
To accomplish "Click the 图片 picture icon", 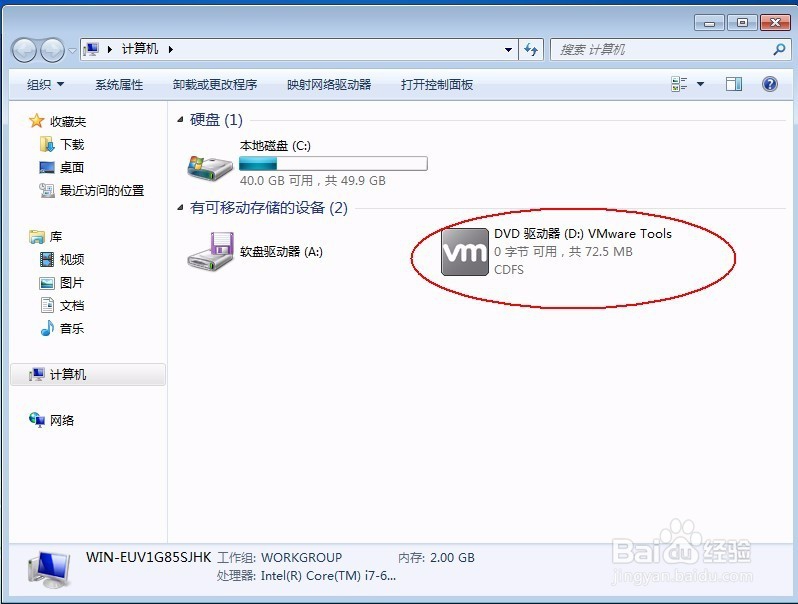I will click(47, 283).
